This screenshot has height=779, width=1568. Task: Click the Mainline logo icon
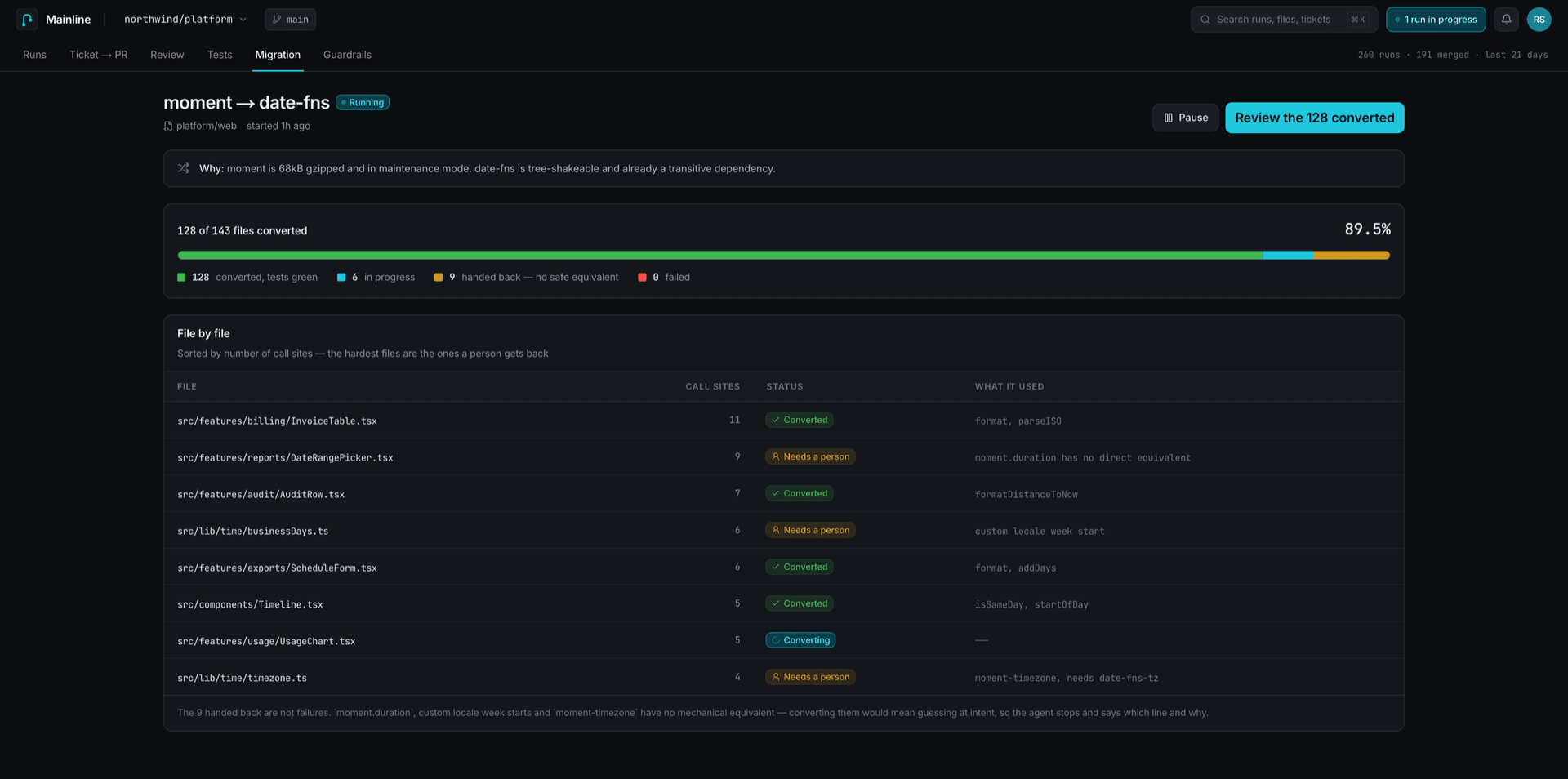[x=27, y=20]
